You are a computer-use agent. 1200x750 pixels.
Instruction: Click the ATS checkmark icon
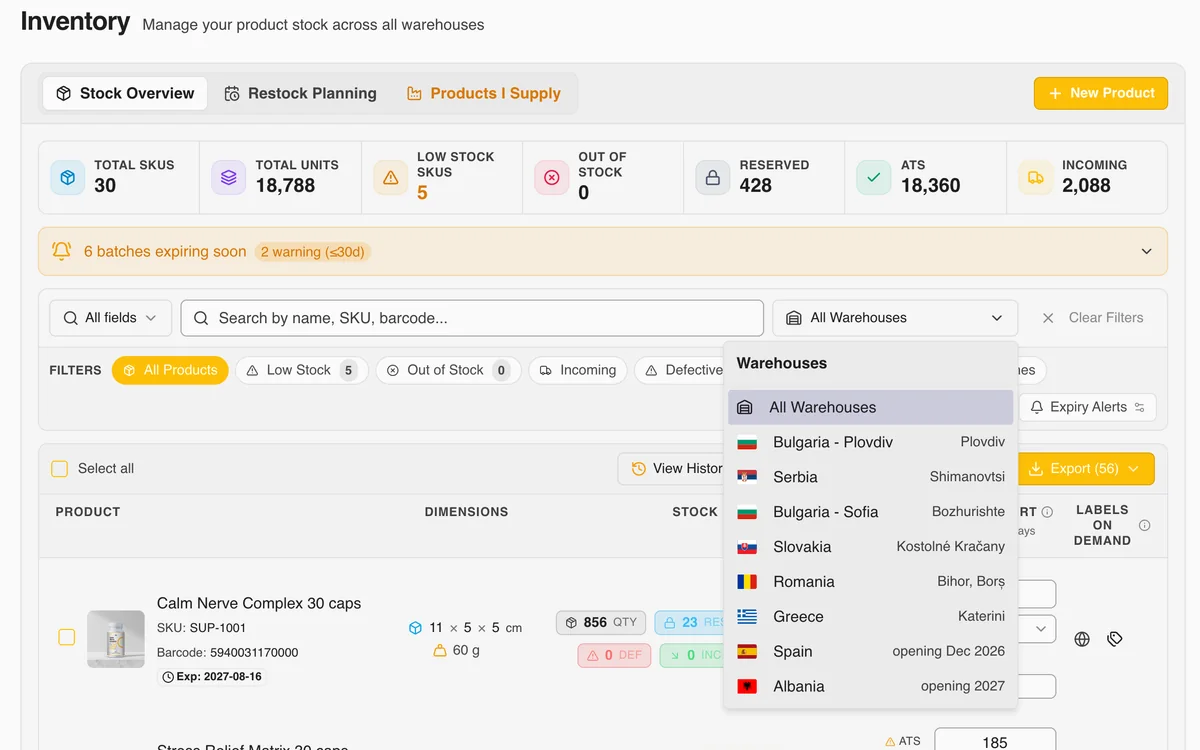tap(874, 177)
